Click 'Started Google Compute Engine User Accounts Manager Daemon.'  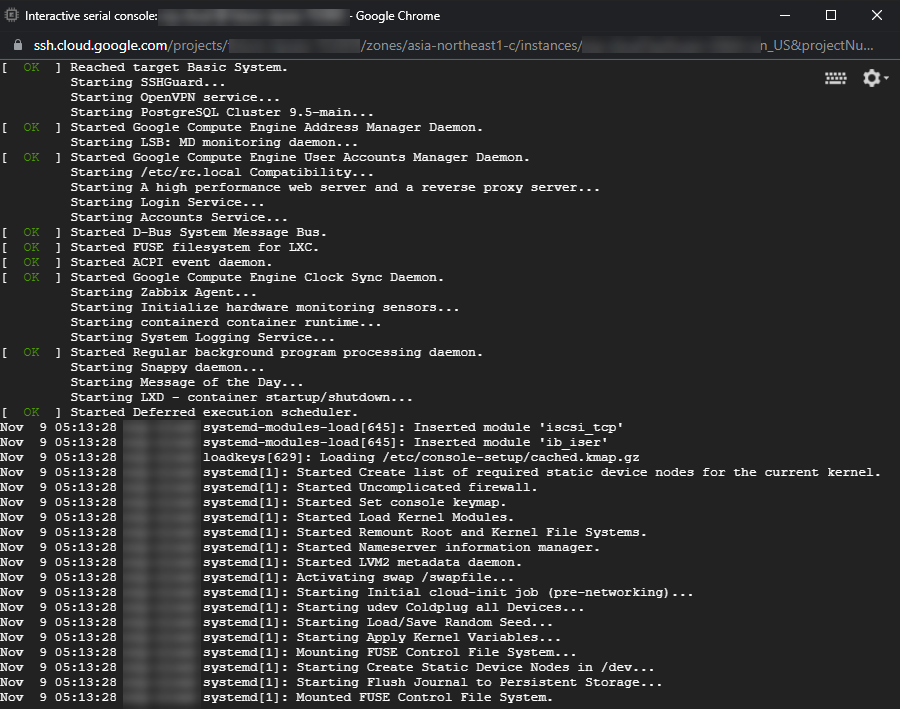pyautogui.click(x=300, y=157)
